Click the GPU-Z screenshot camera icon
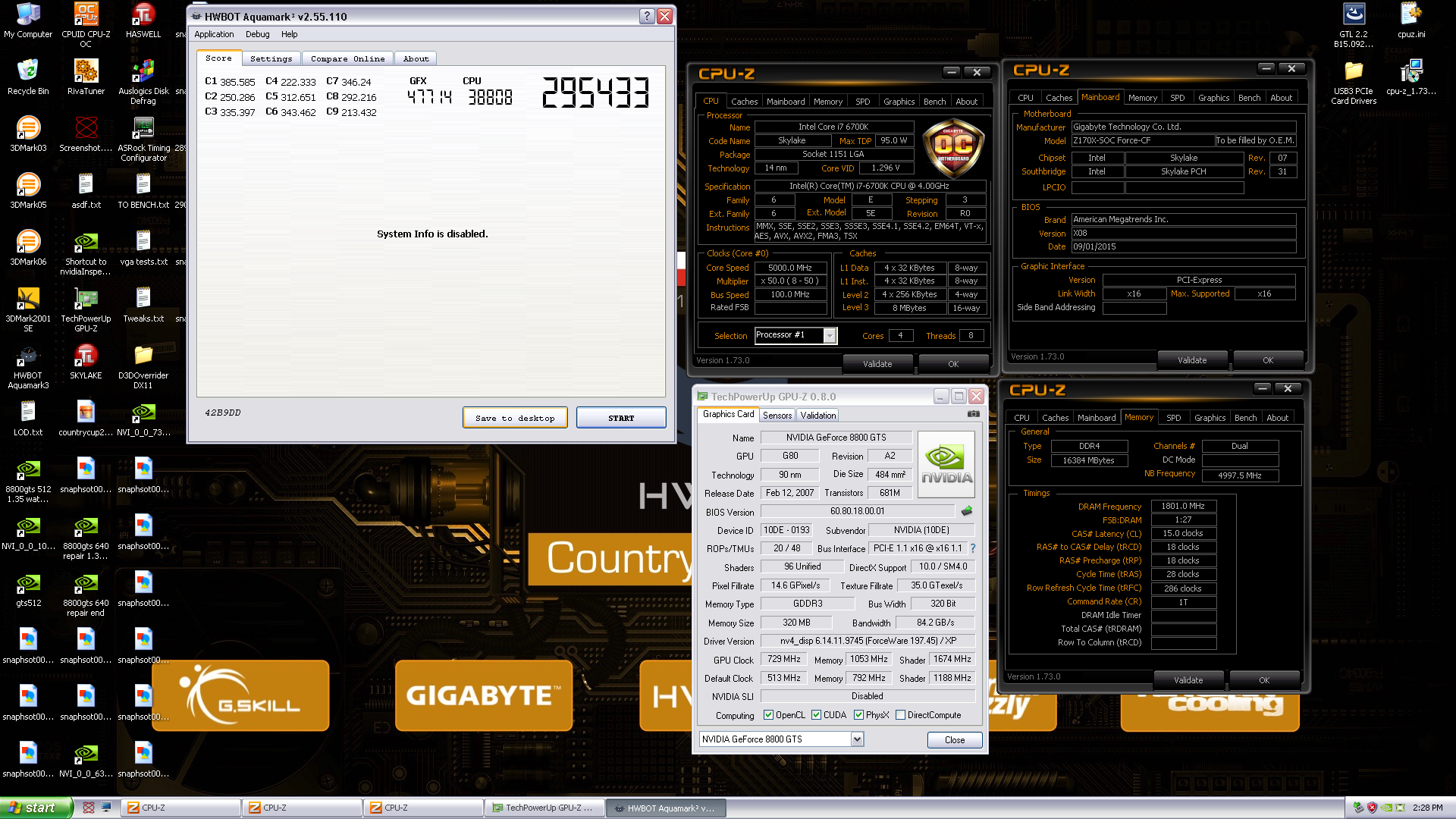The height and width of the screenshot is (819, 1456). tap(973, 414)
